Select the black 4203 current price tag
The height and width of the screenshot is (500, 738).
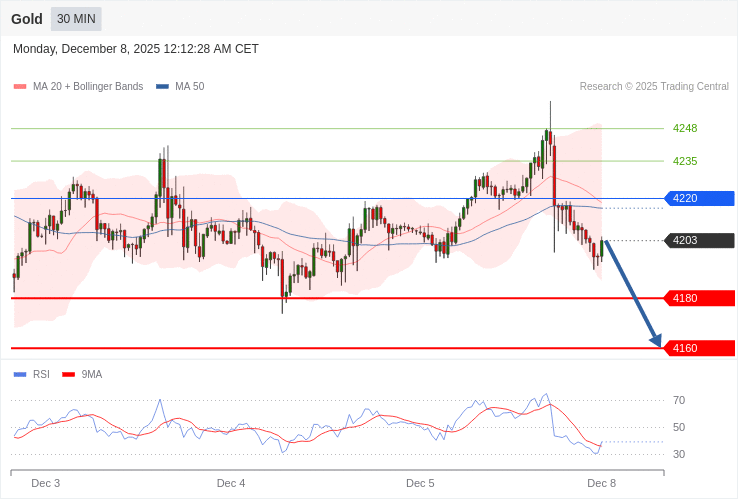click(699, 240)
